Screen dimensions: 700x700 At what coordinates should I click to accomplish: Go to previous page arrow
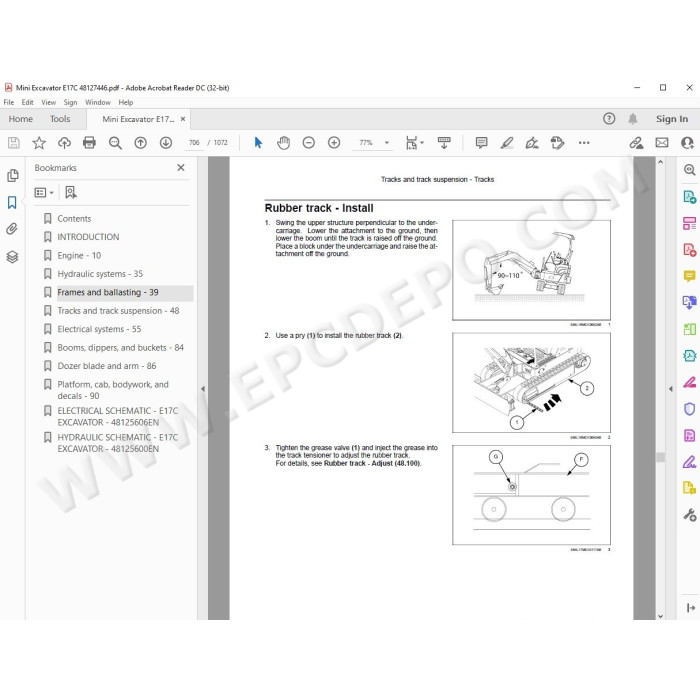pos(141,143)
